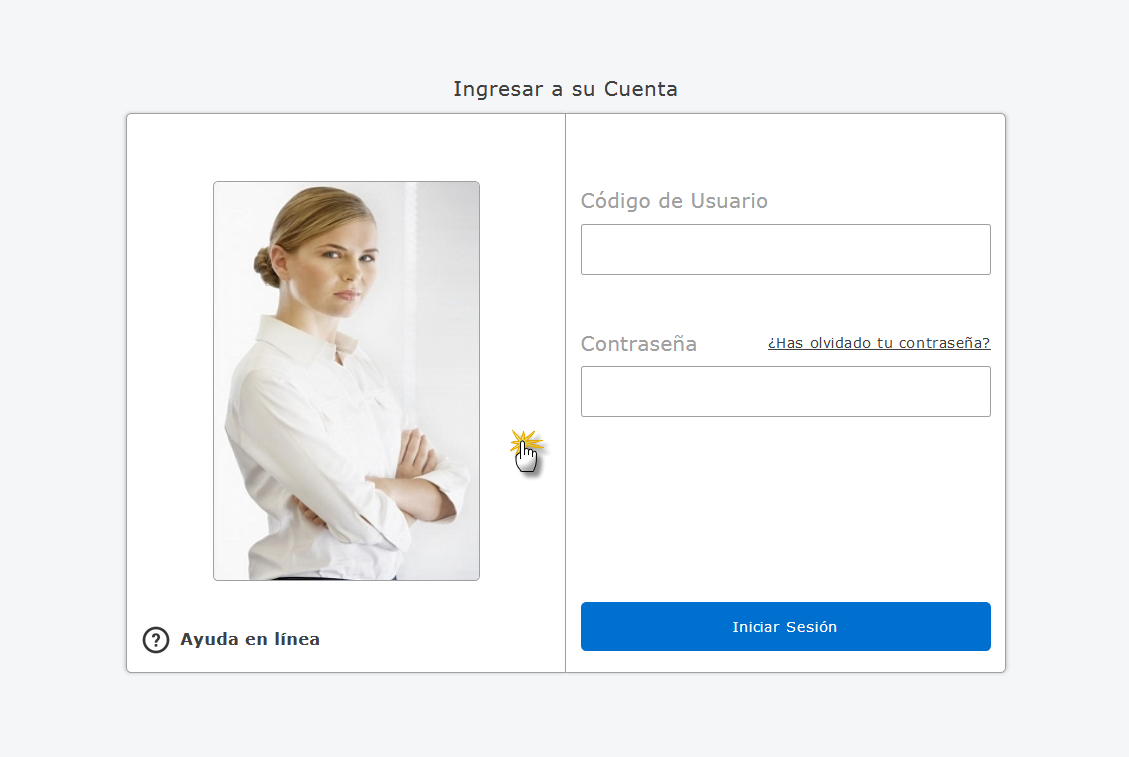Click the businesswoman photo

(346, 380)
